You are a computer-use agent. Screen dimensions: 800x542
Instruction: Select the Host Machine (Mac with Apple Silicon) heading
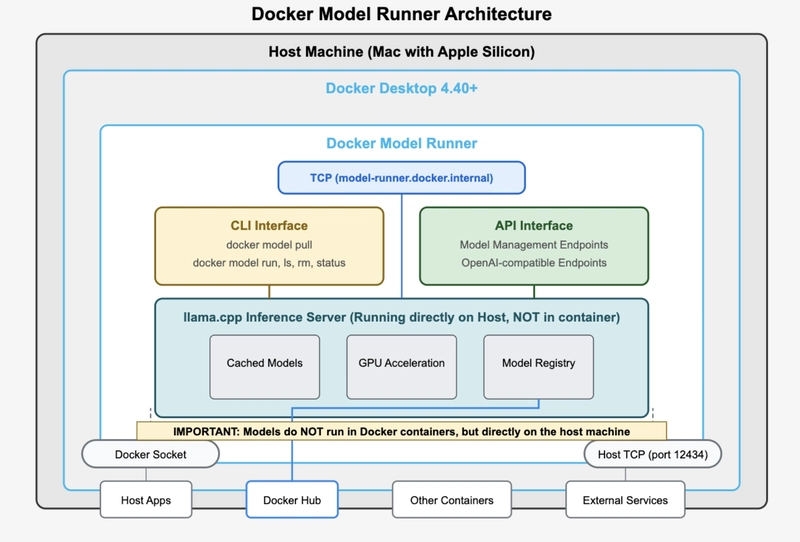click(402, 52)
